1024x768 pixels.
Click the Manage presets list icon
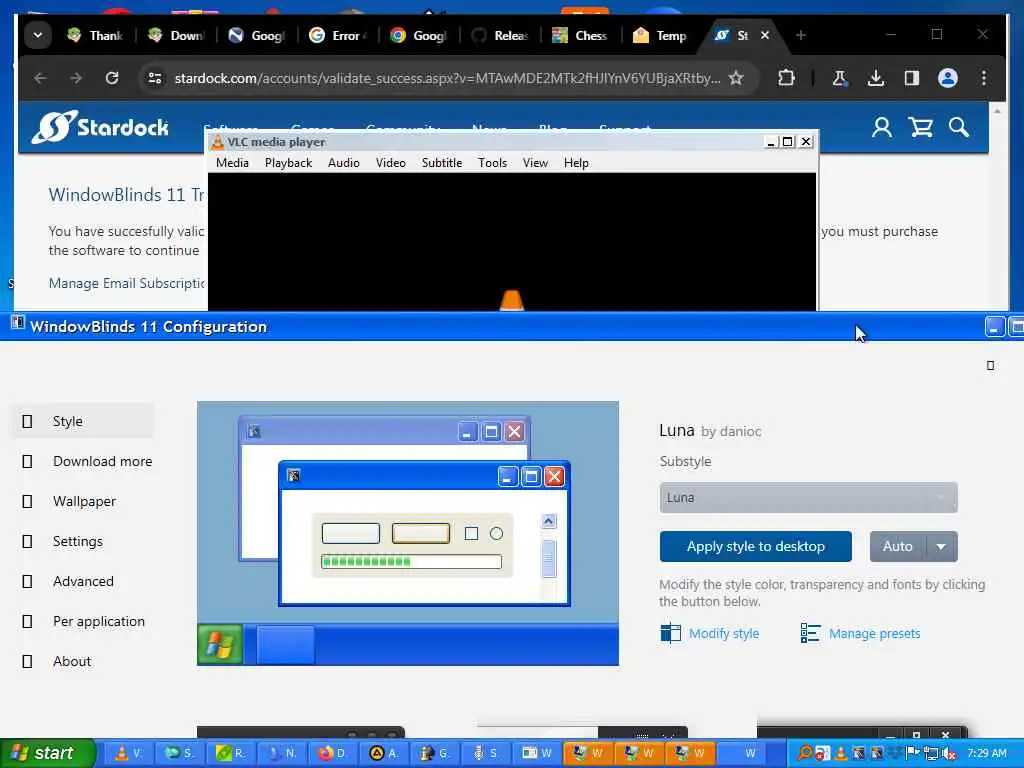[x=810, y=633]
